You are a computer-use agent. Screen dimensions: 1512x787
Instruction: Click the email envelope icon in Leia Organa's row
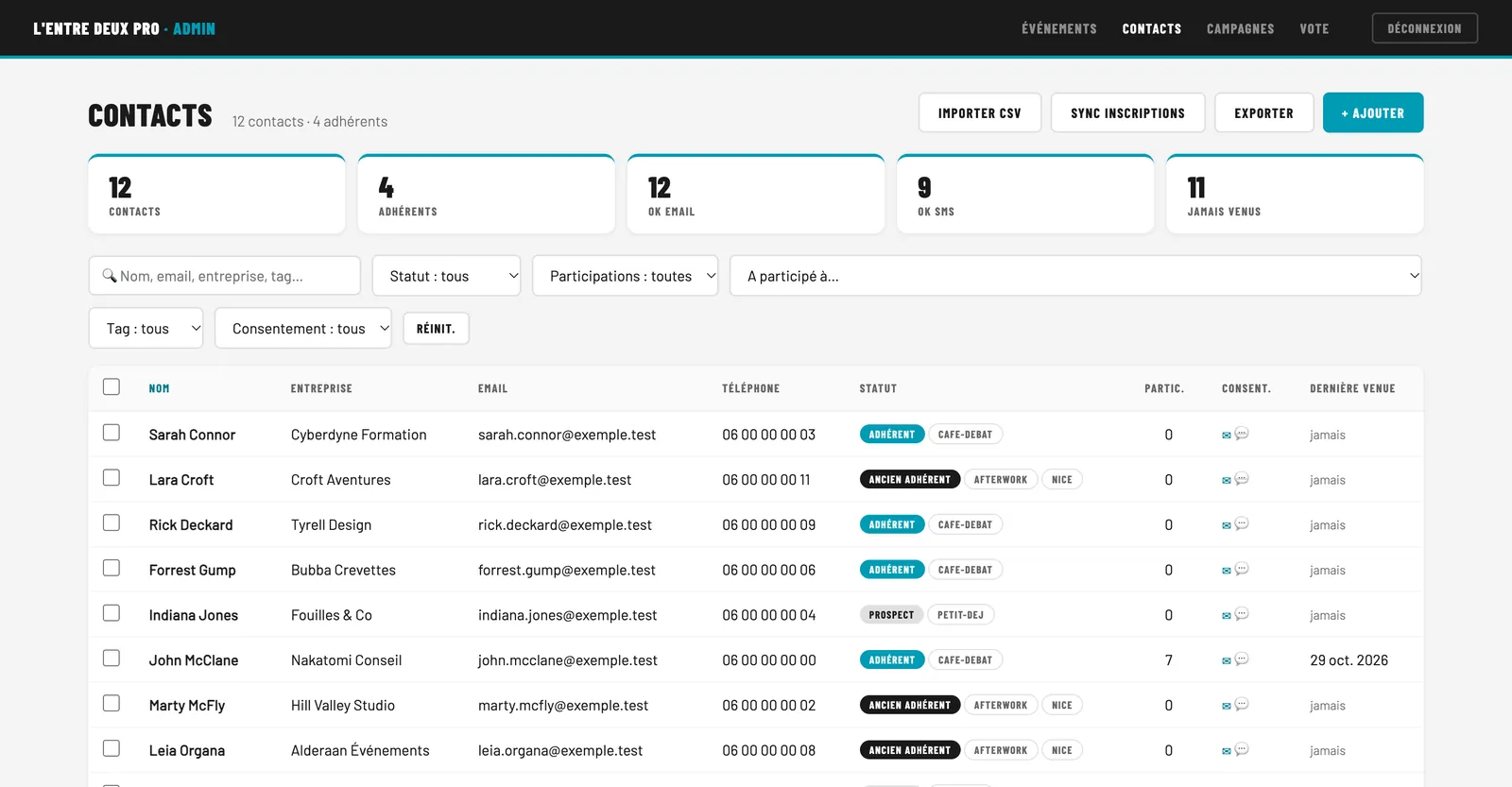click(x=1227, y=751)
